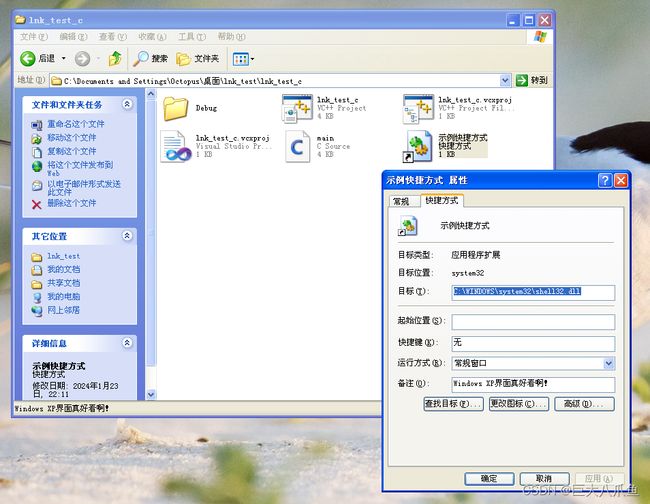Select the lnk_test_c VC++ Project file icon
Viewport: 650px width, 504px height.
tap(297, 108)
